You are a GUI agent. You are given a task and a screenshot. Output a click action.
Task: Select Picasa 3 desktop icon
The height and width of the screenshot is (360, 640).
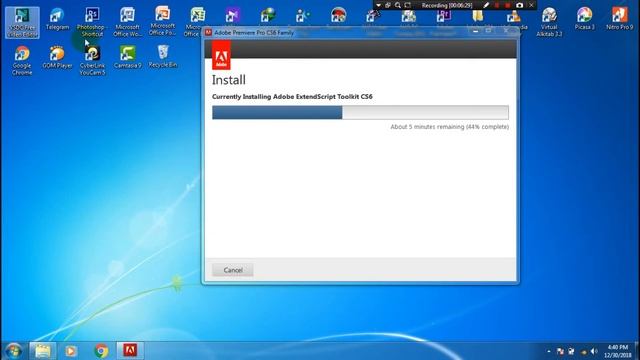(584, 19)
